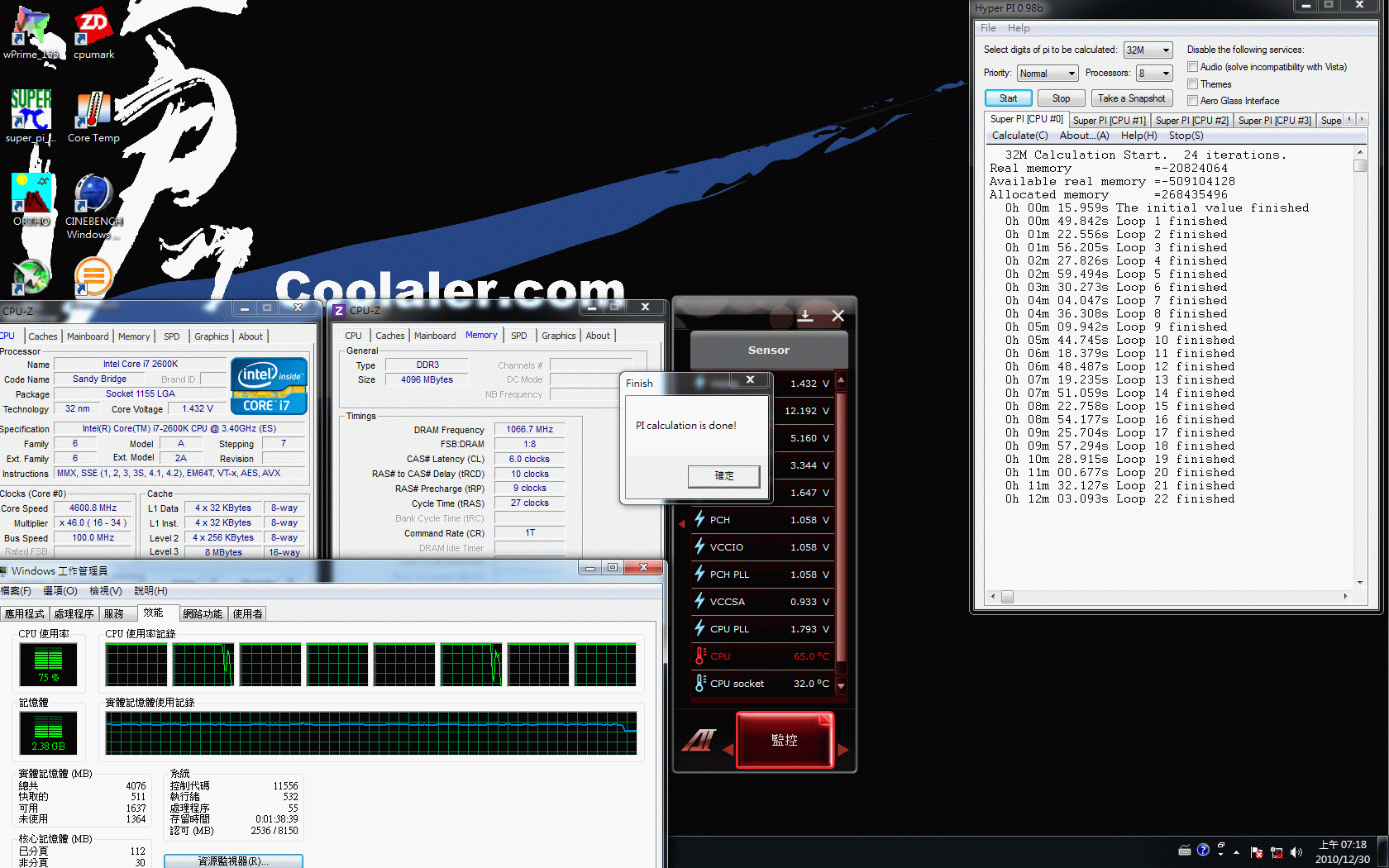Click the CPU PLL voltage lightning icon
Image resolution: width=1389 pixels, height=868 pixels.
699,628
